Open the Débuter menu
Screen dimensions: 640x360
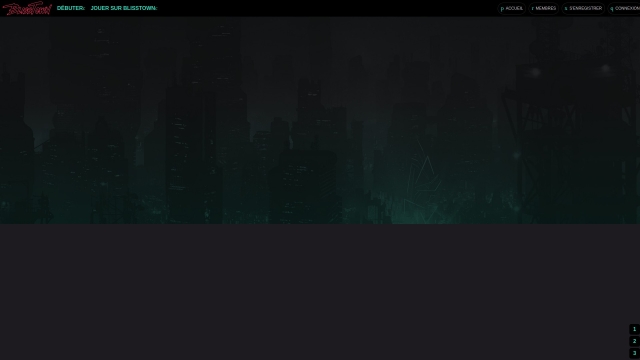click(71, 8)
